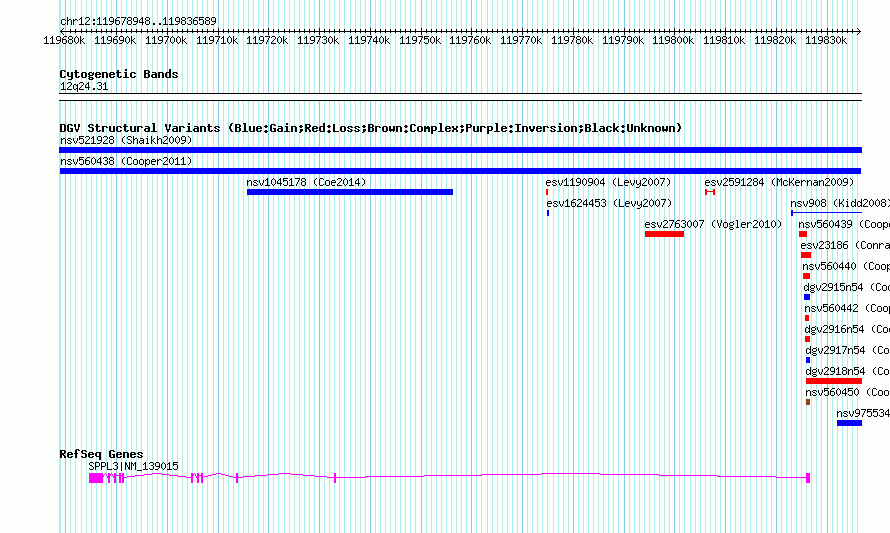Open the nsv1045178 (Coe2014) label link

307,182
